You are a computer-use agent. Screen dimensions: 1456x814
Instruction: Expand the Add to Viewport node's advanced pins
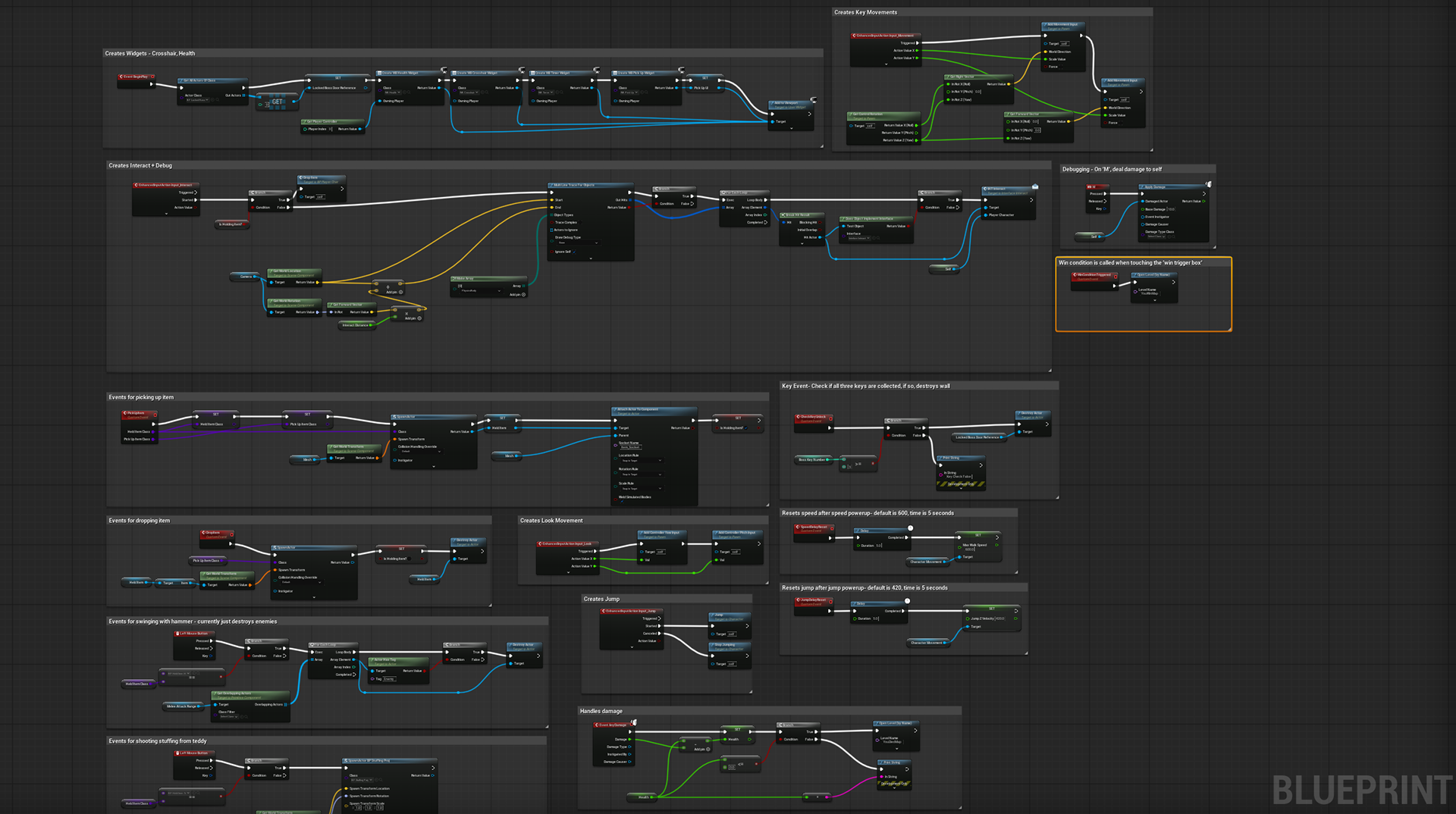pos(791,128)
